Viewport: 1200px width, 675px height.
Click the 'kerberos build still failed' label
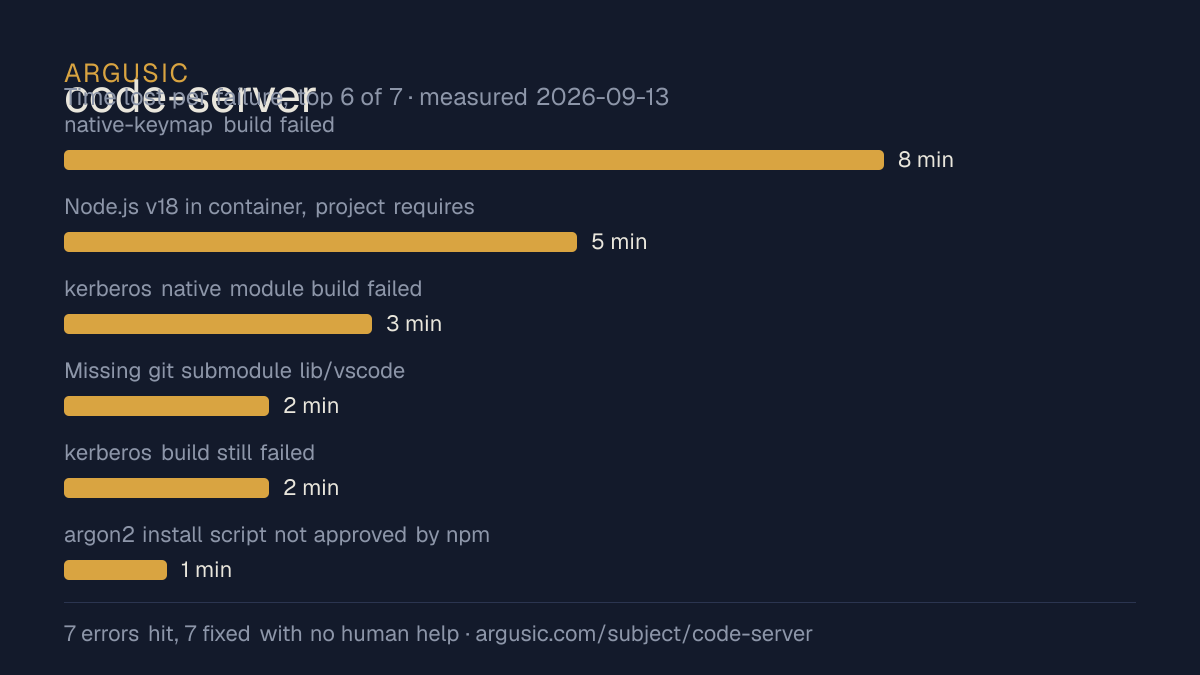coord(189,453)
